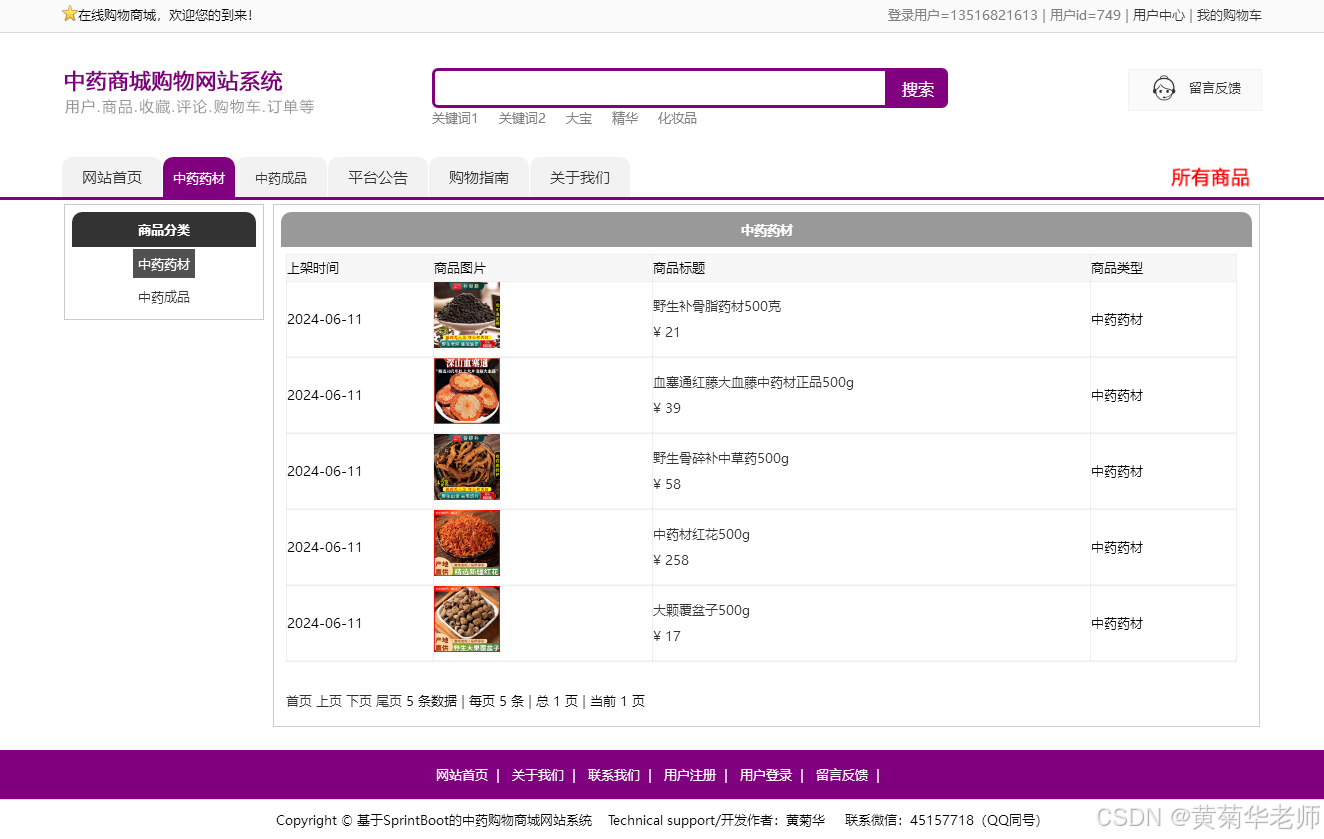Click product title 大颗覆盆子500g
The width and height of the screenshot is (1324, 839).
click(x=701, y=610)
